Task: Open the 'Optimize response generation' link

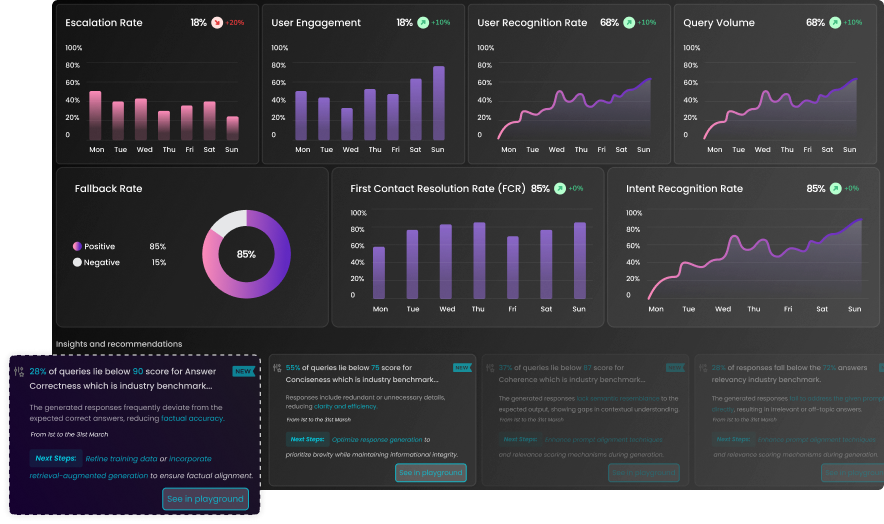Action: [x=377, y=439]
